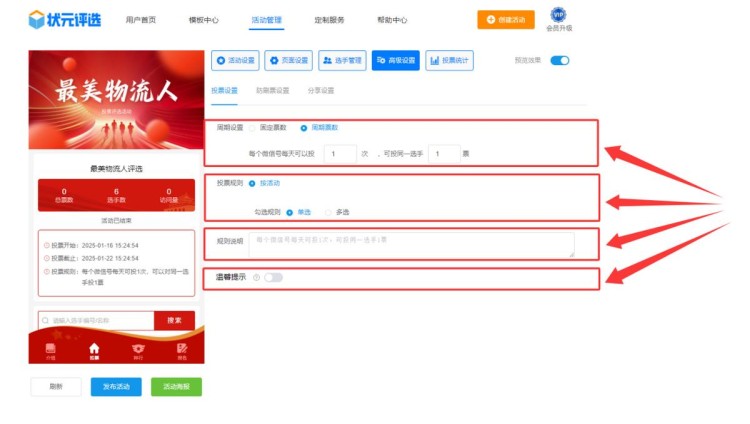Switch to the 防刷票设置 tab
750x424 pixels.
(272, 91)
